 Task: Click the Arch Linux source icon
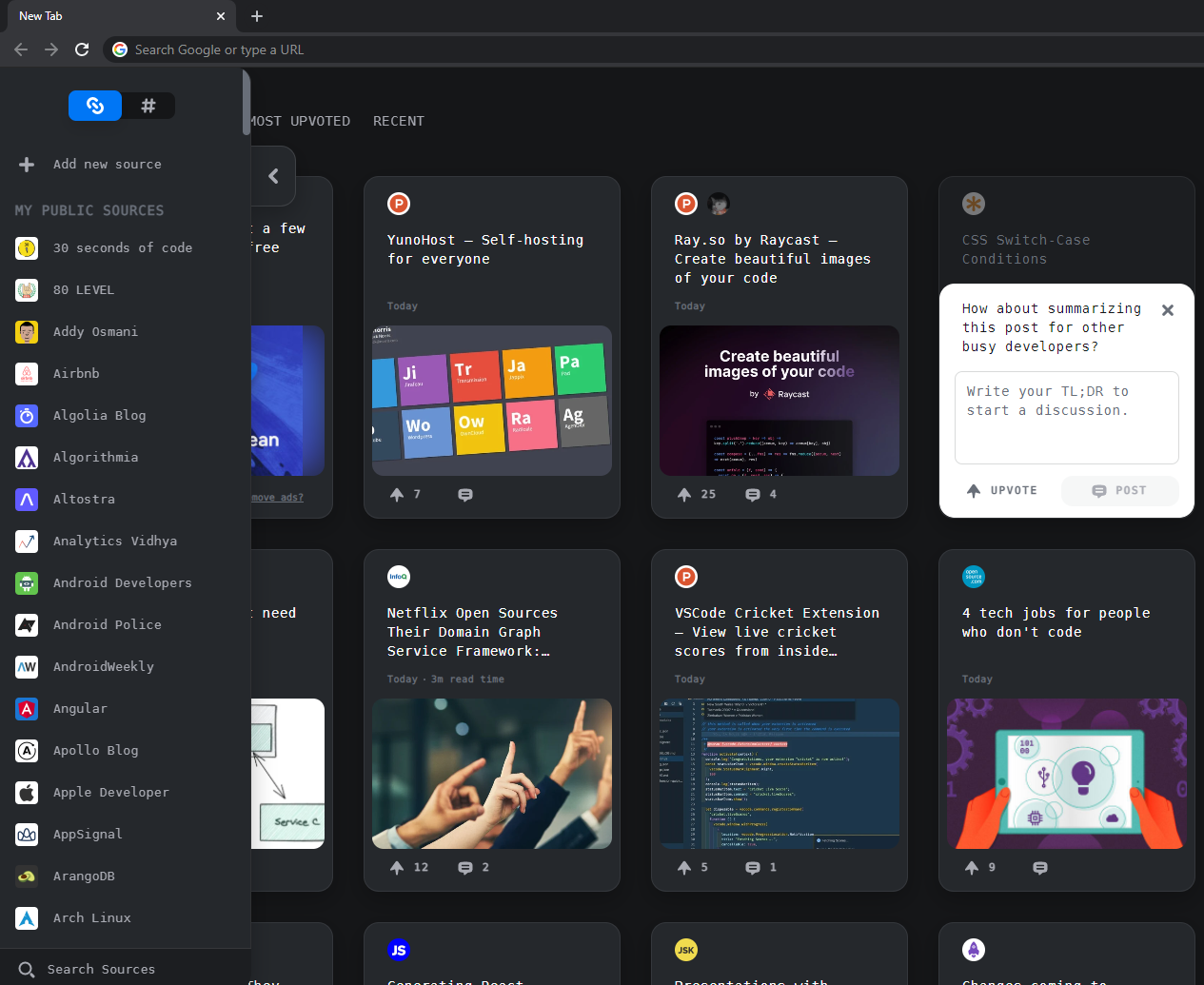click(x=26, y=917)
